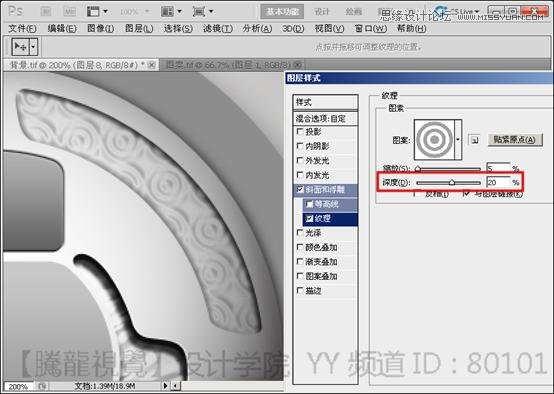Open the status bar info arrow menu

[x=165, y=386]
